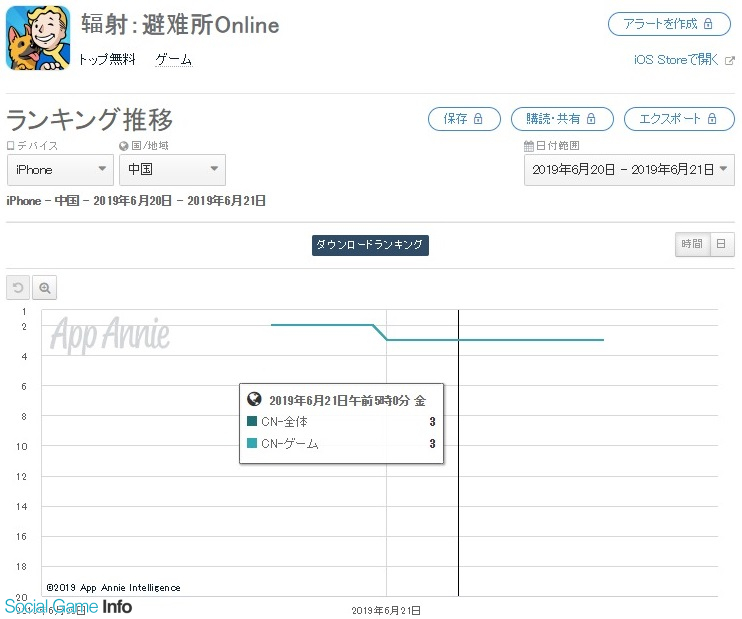Click lock icon on alert button
Screen dimensions: 742x619
[x=708, y=24]
